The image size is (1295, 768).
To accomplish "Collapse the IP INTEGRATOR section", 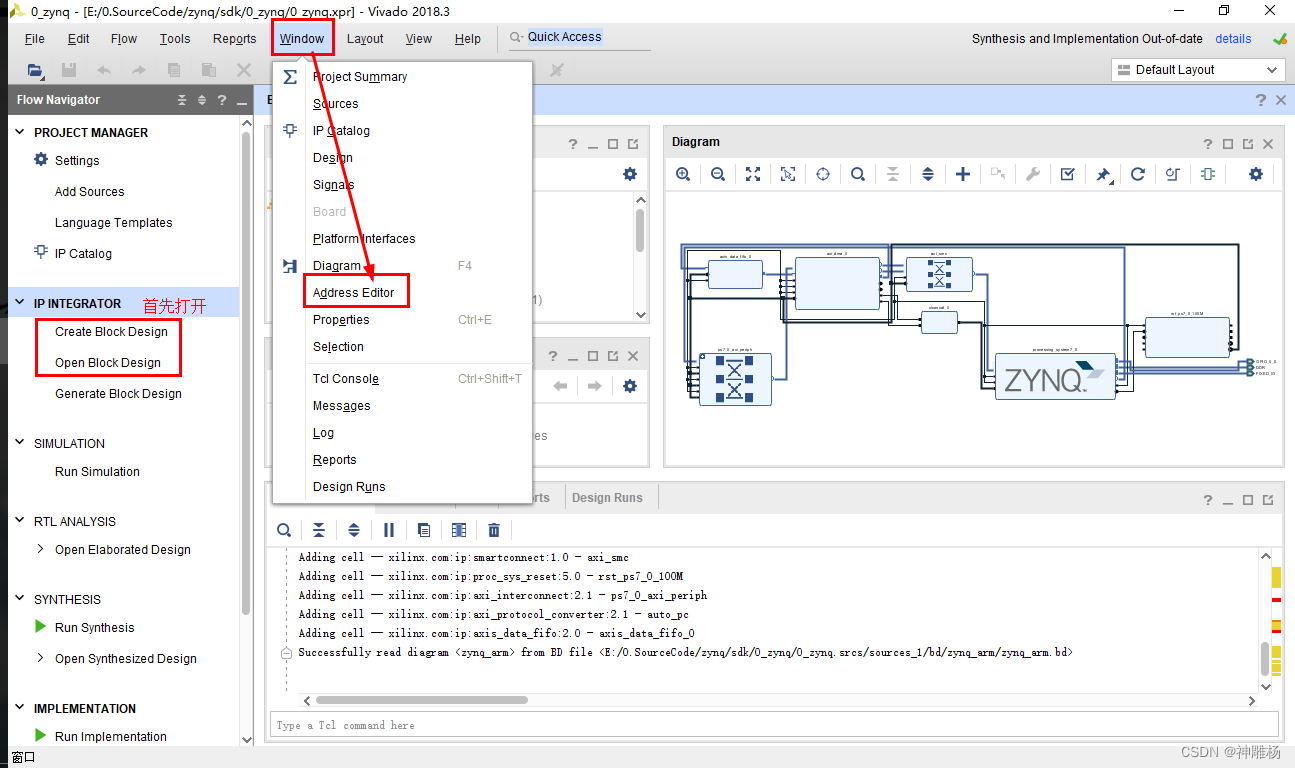I will 19,303.
